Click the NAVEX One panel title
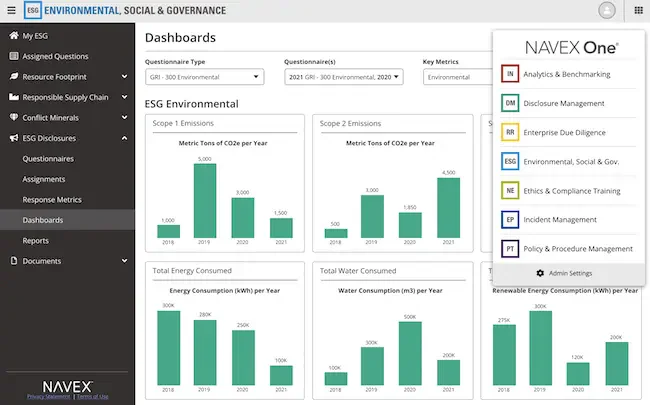This screenshot has height=405, width=650. pos(572,48)
